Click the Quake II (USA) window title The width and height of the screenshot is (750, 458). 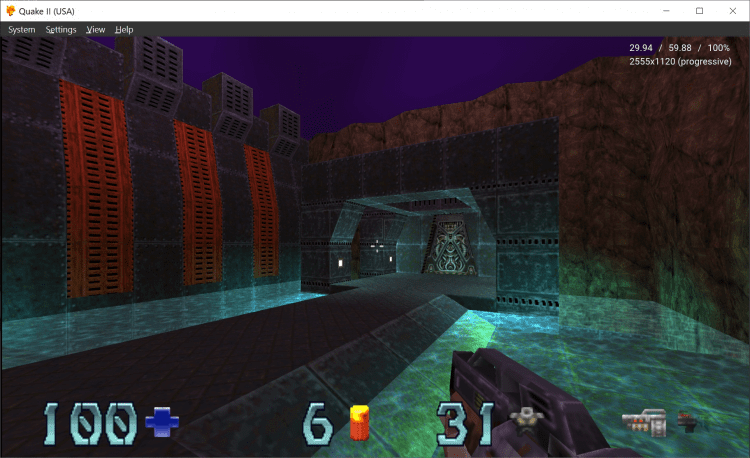pos(46,11)
